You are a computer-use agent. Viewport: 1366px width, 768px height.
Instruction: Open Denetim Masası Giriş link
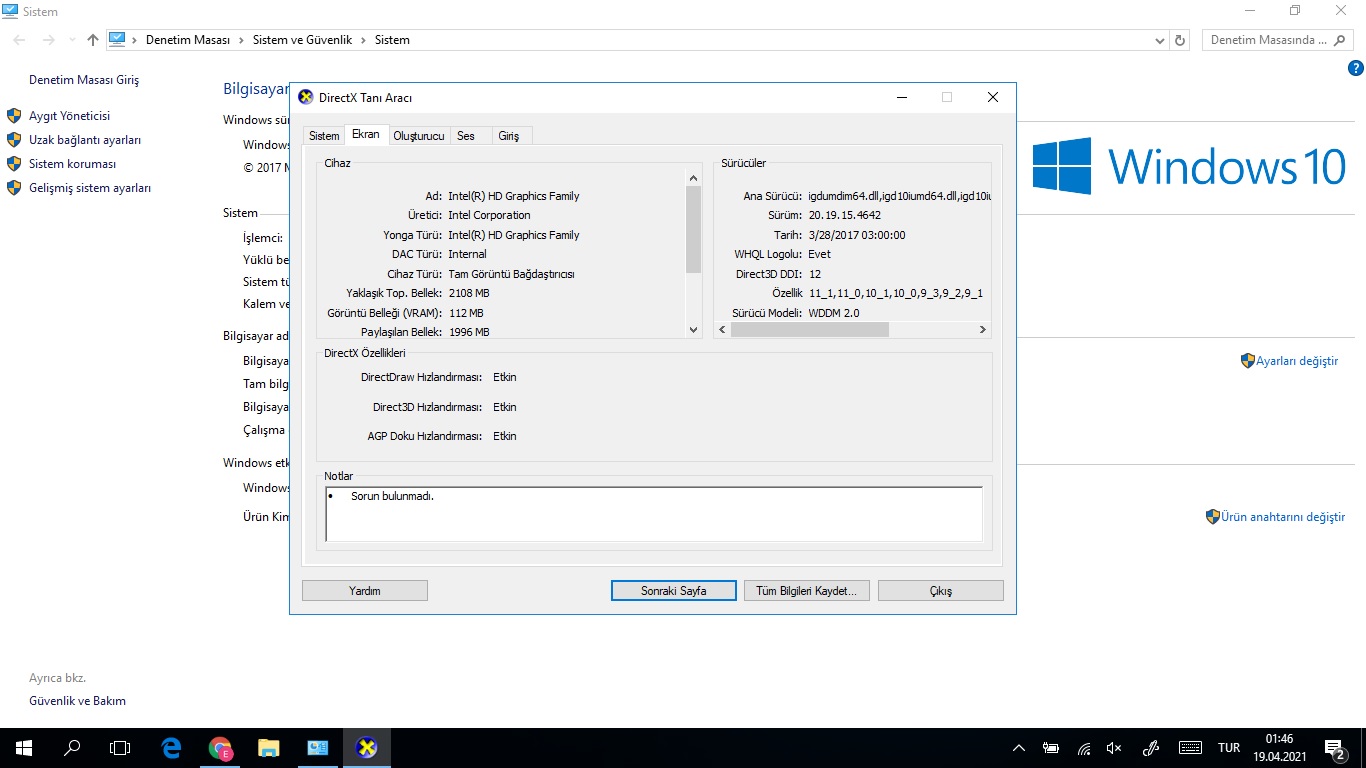(84, 80)
